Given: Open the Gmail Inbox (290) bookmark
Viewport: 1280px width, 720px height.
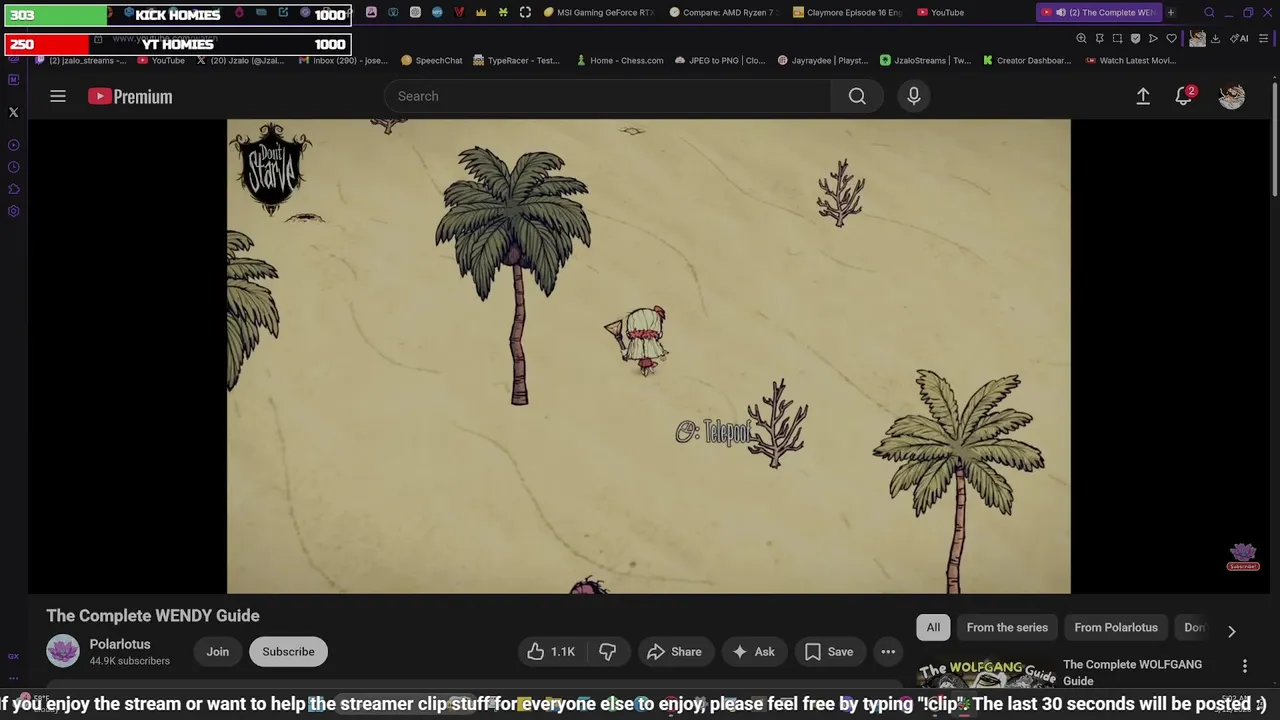Looking at the screenshot, I should (343, 60).
